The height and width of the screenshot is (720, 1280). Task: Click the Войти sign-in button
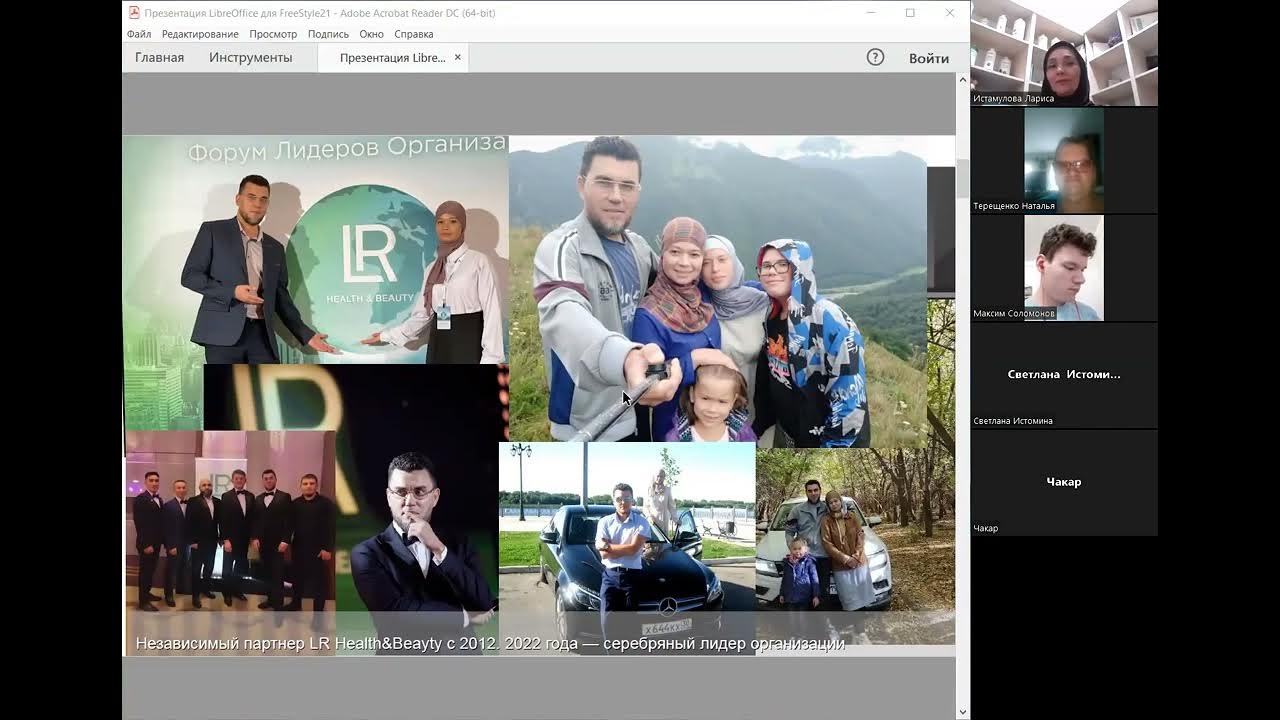[x=929, y=58]
